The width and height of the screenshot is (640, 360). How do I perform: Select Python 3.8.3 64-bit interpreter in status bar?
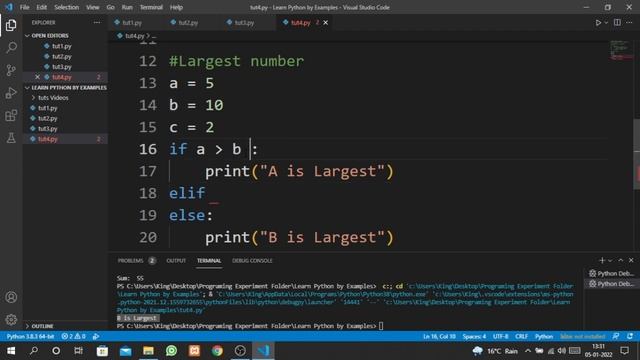pyautogui.click(x=30, y=336)
